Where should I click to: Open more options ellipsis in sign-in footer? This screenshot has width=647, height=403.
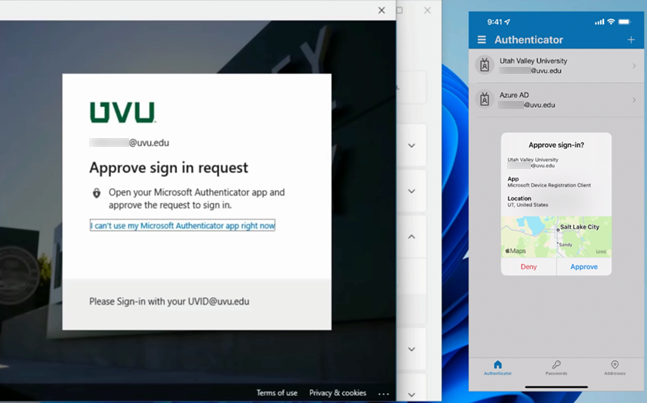coord(383,393)
